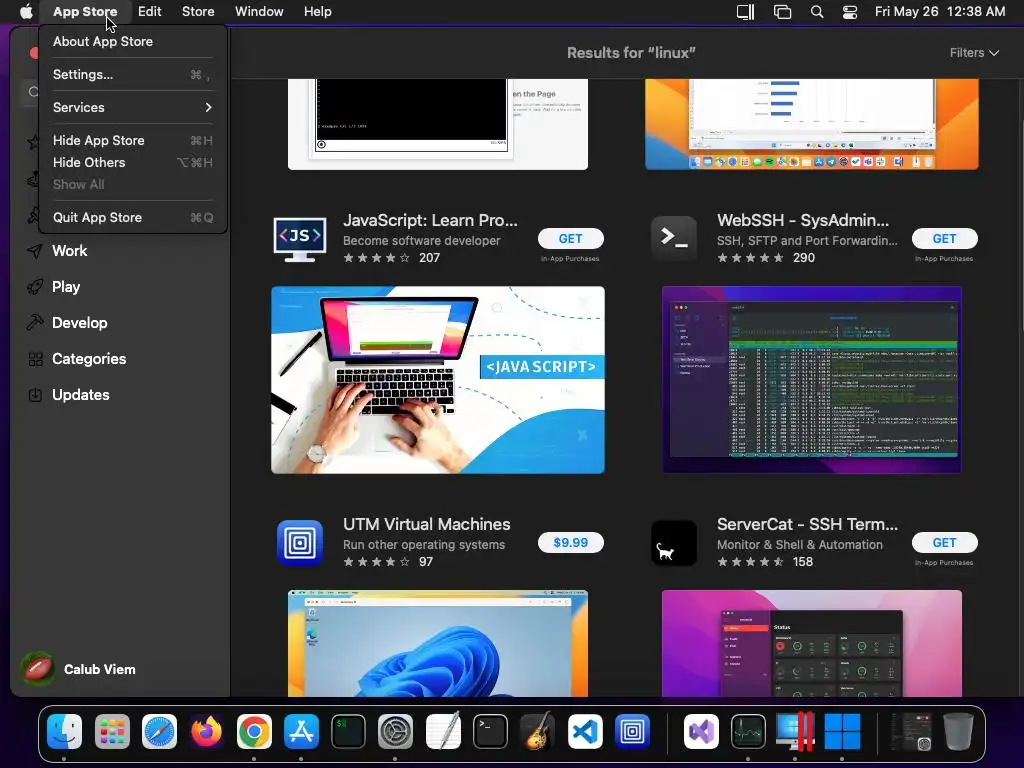Image resolution: width=1024 pixels, height=768 pixels.
Task: Go to the Work section
Action: 69,251
